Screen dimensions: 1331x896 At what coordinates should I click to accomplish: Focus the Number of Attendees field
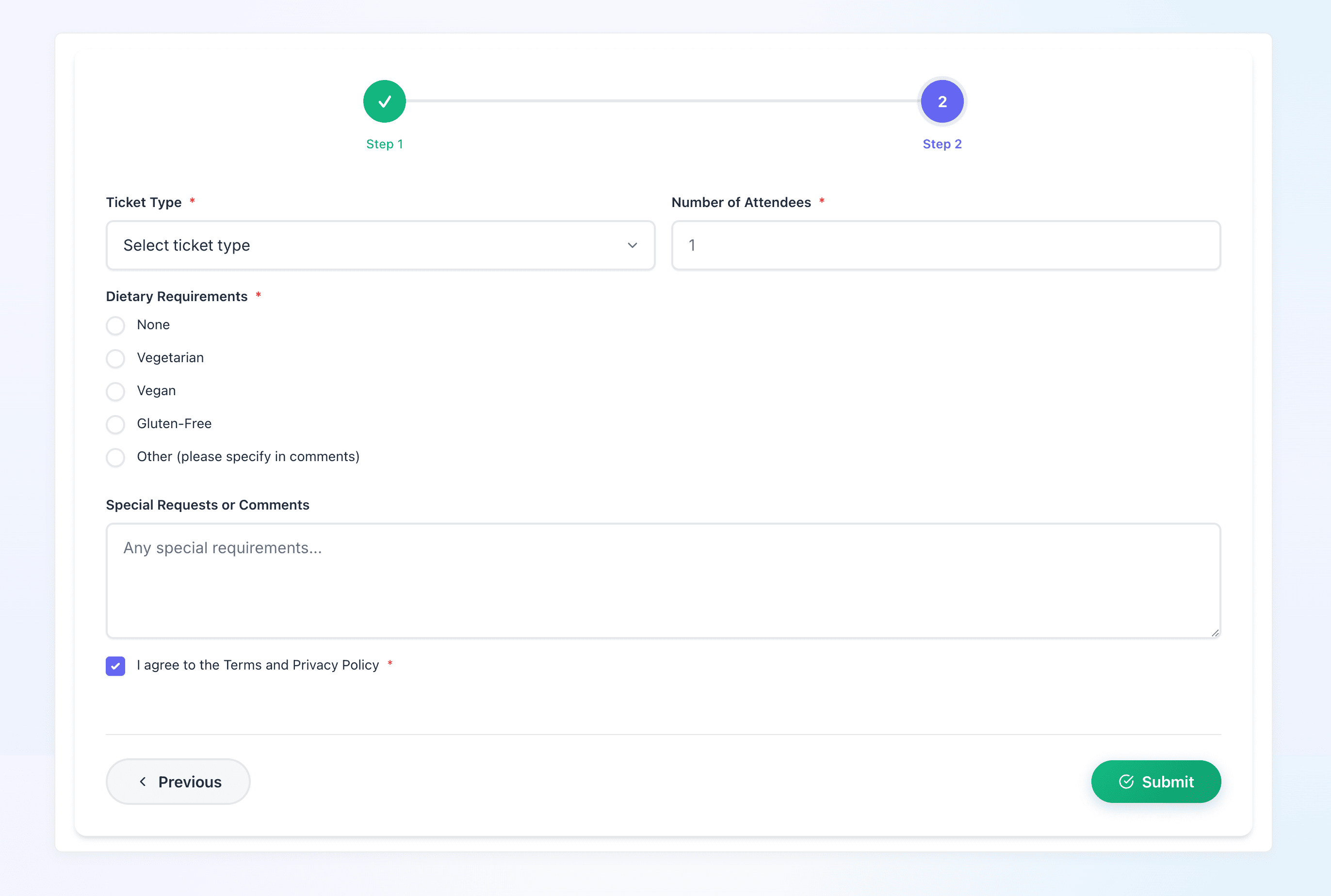(946, 245)
